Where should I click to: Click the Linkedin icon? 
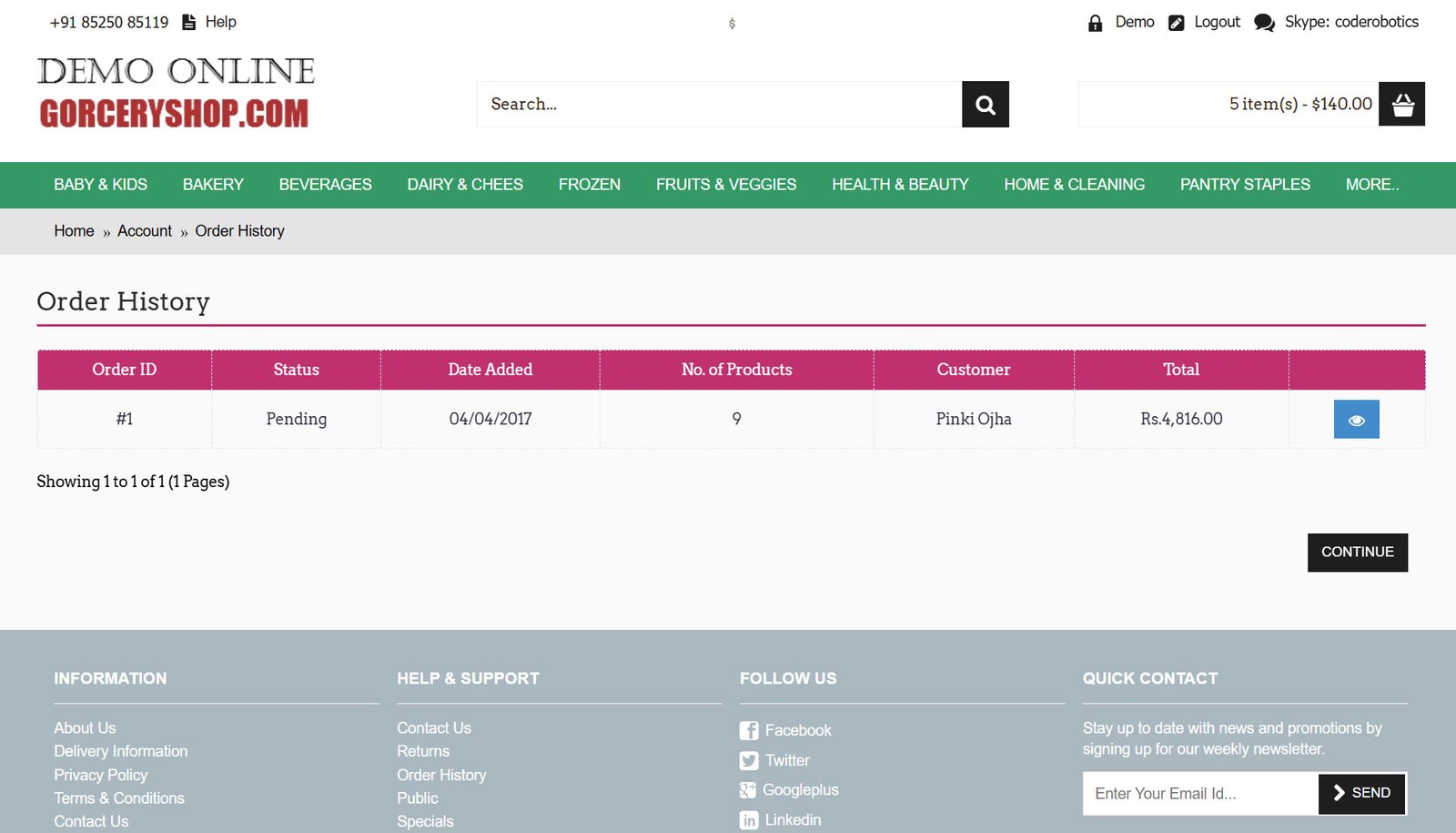tap(749, 820)
